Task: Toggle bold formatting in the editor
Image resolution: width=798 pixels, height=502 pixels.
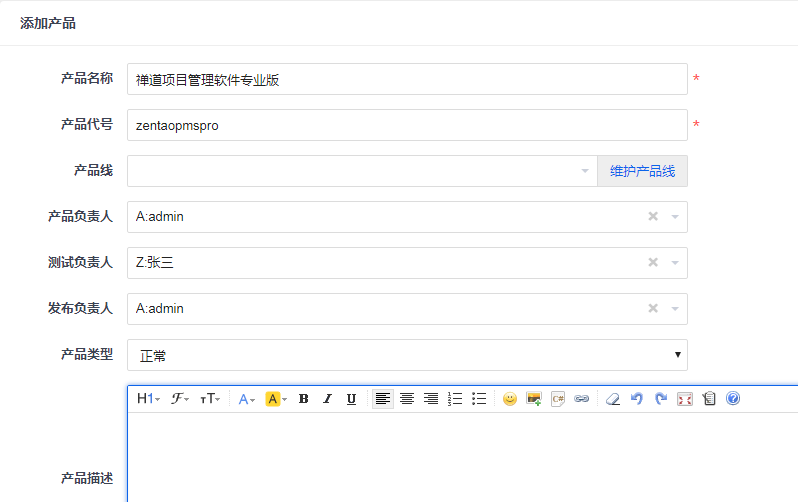Action: pos(304,399)
